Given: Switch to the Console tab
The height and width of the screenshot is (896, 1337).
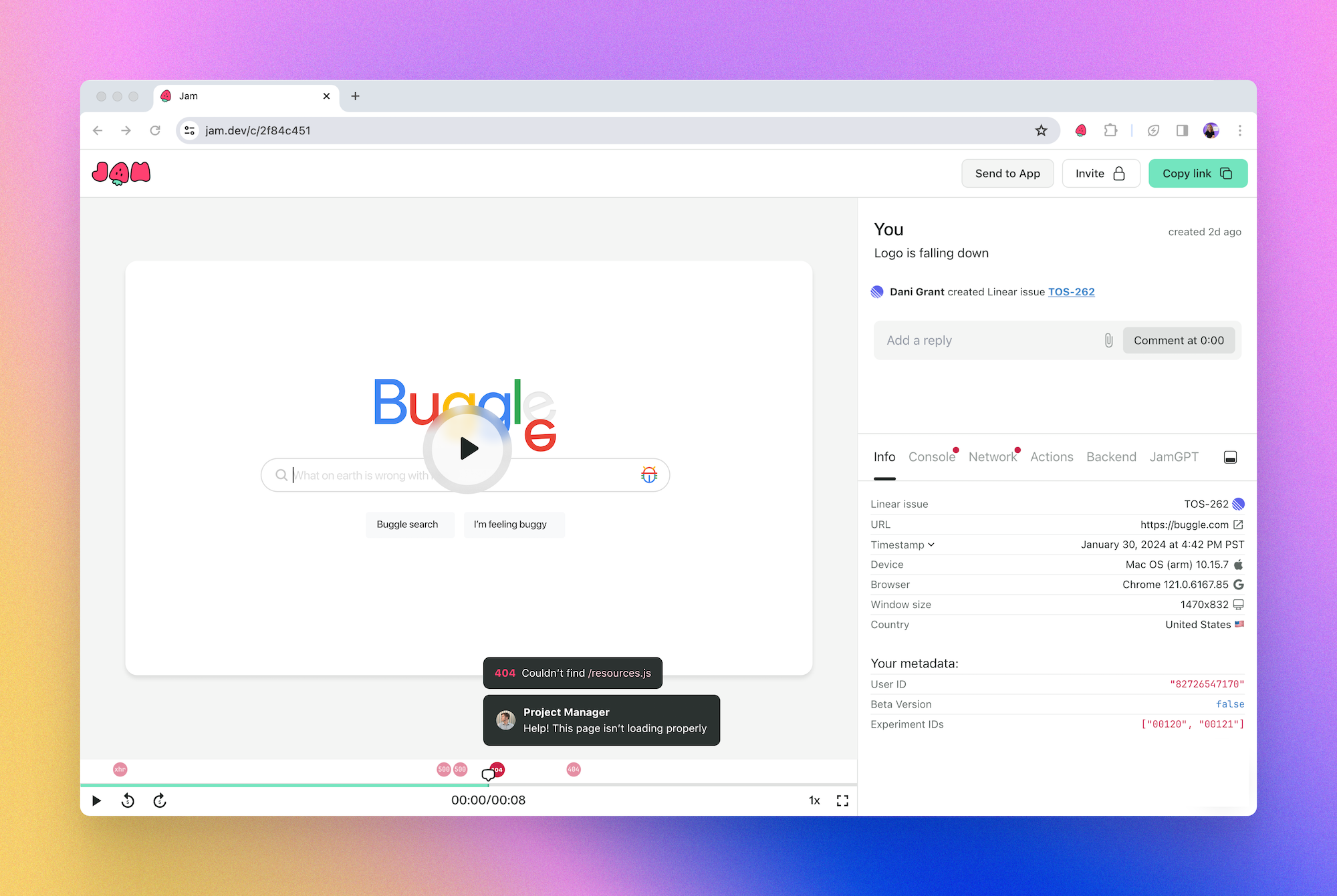Looking at the screenshot, I should (x=931, y=457).
